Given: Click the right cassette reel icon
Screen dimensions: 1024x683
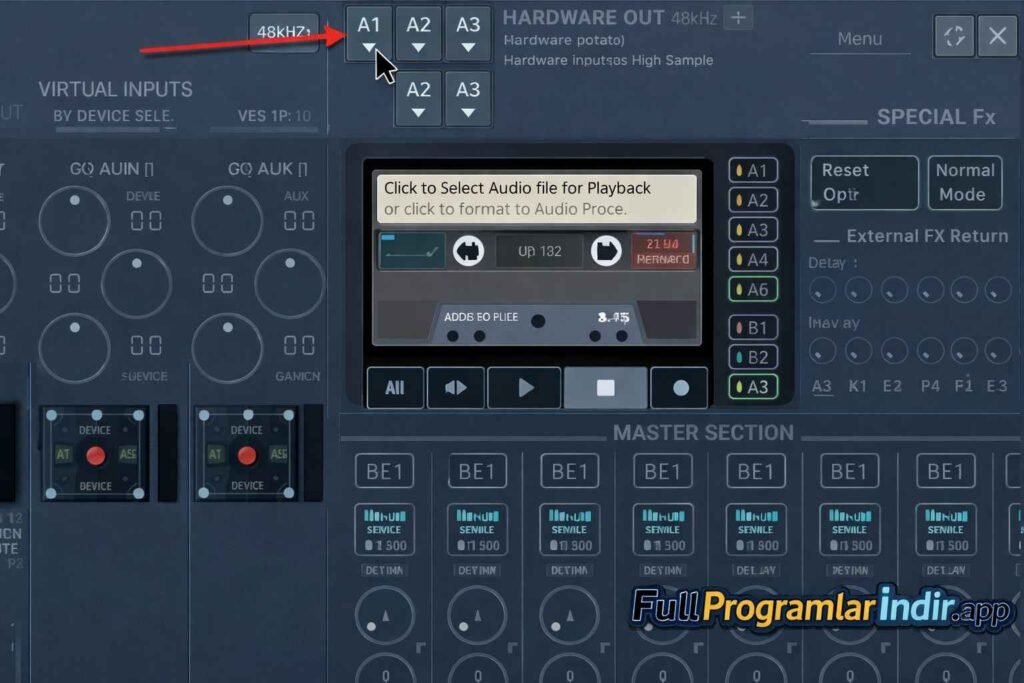Looking at the screenshot, I should [x=605, y=251].
